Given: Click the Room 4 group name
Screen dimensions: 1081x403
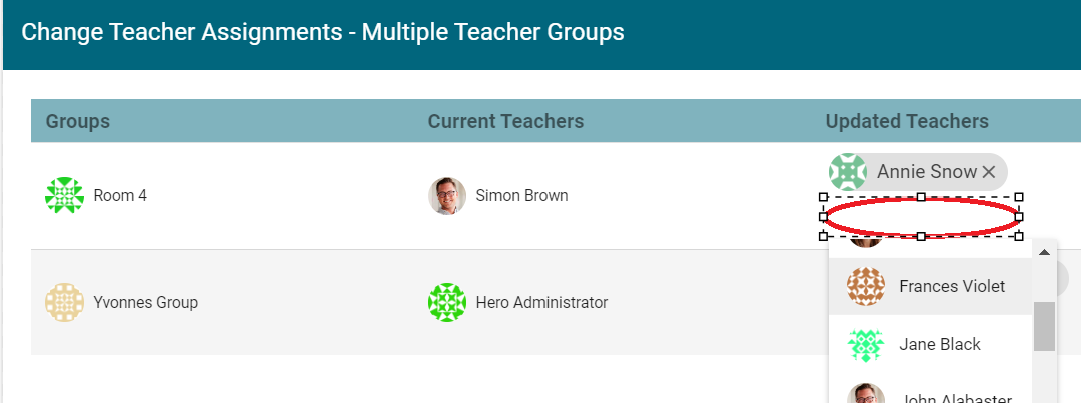Looking at the screenshot, I should coord(120,196).
